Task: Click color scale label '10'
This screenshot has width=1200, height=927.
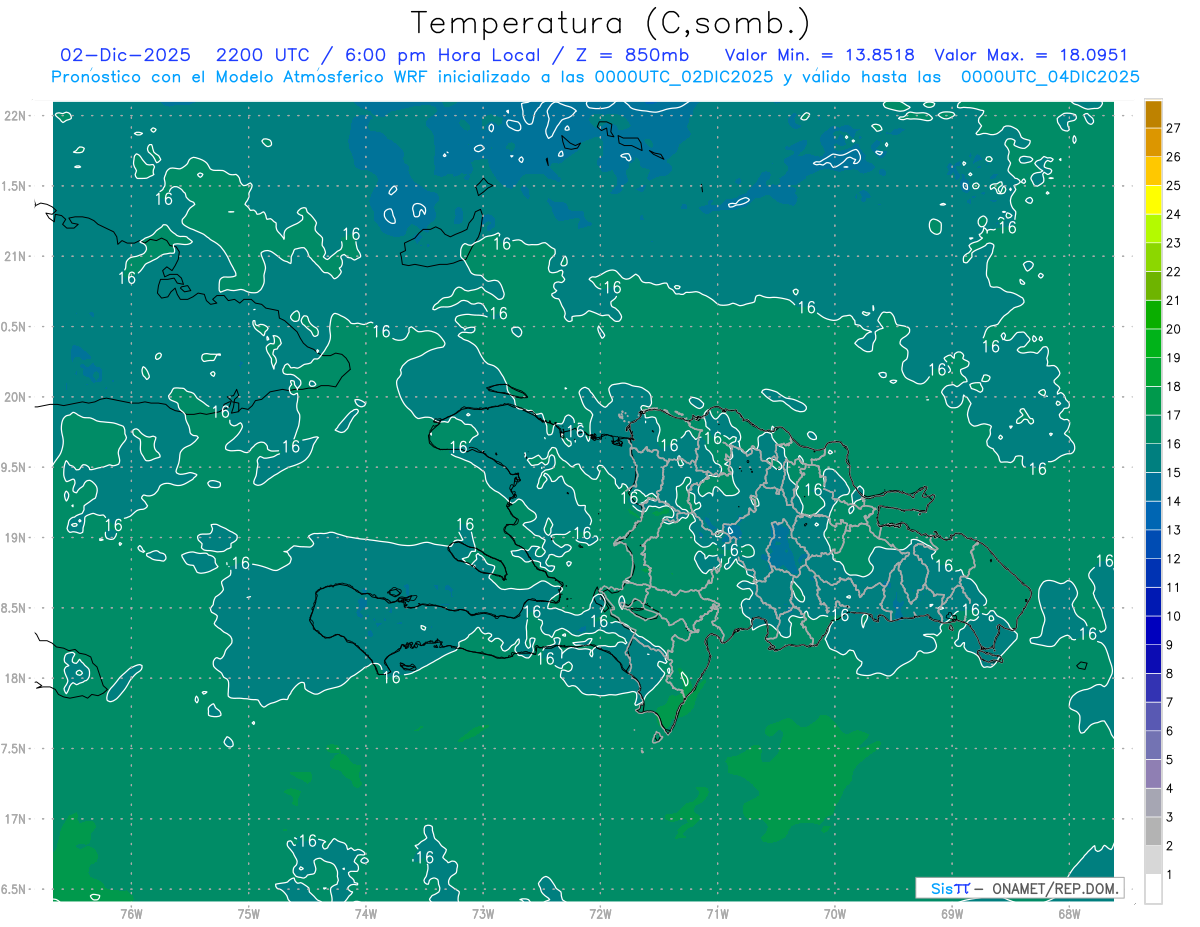Action: (x=1173, y=616)
